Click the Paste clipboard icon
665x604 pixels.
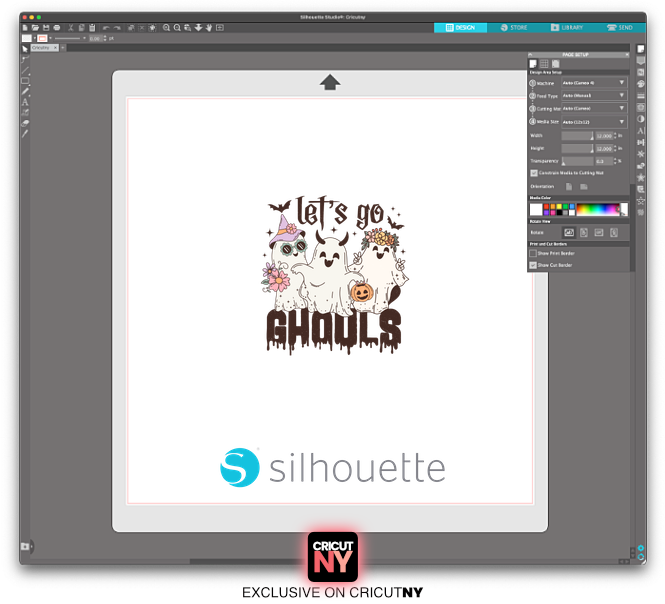(92, 28)
